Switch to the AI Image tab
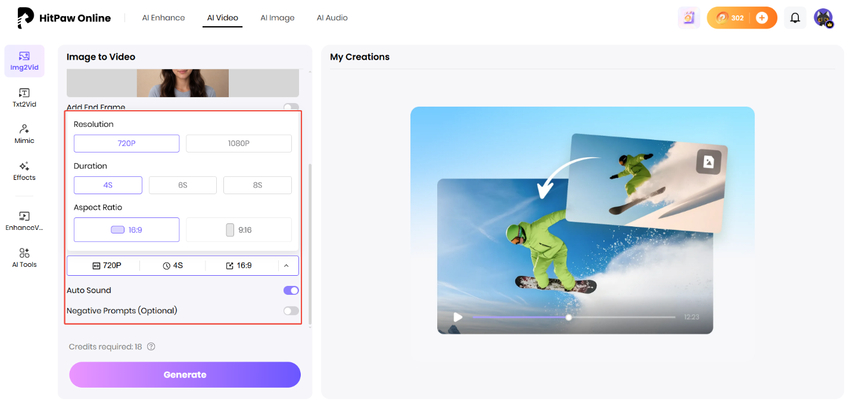Viewport: 853px width, 408px height. [x=277, y=18]
